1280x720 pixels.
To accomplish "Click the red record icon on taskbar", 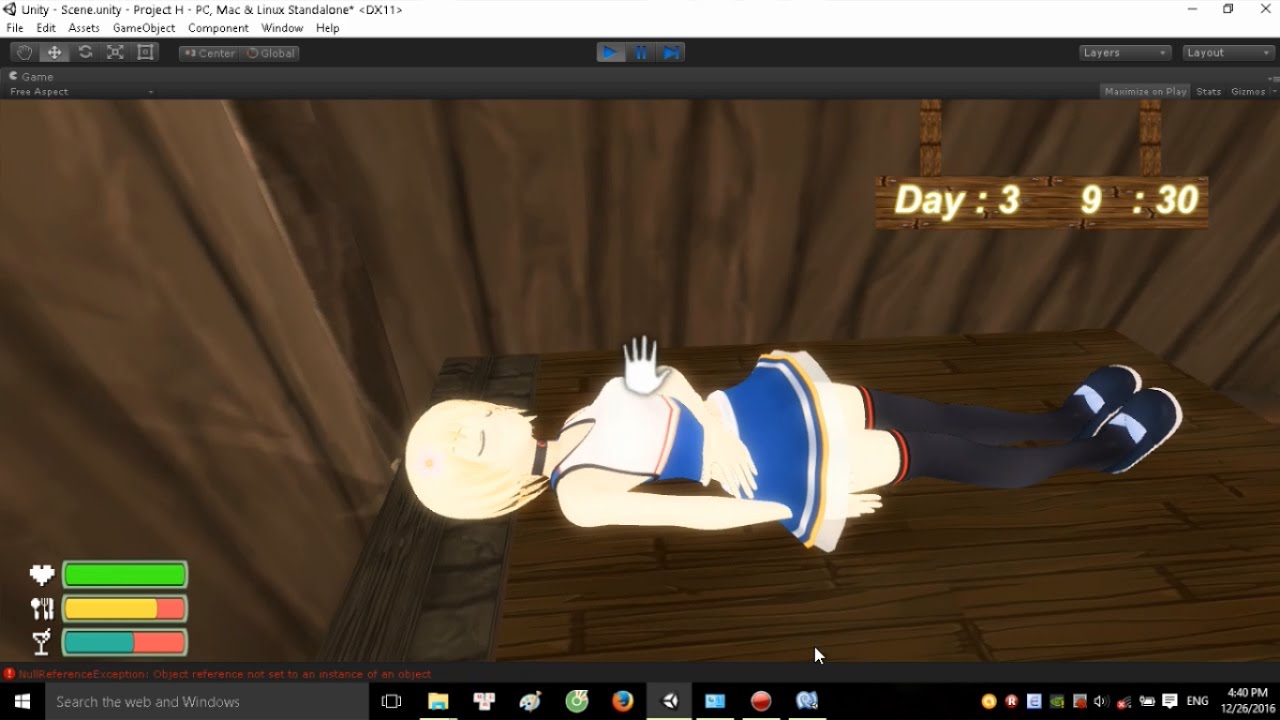I will [761, 702].
